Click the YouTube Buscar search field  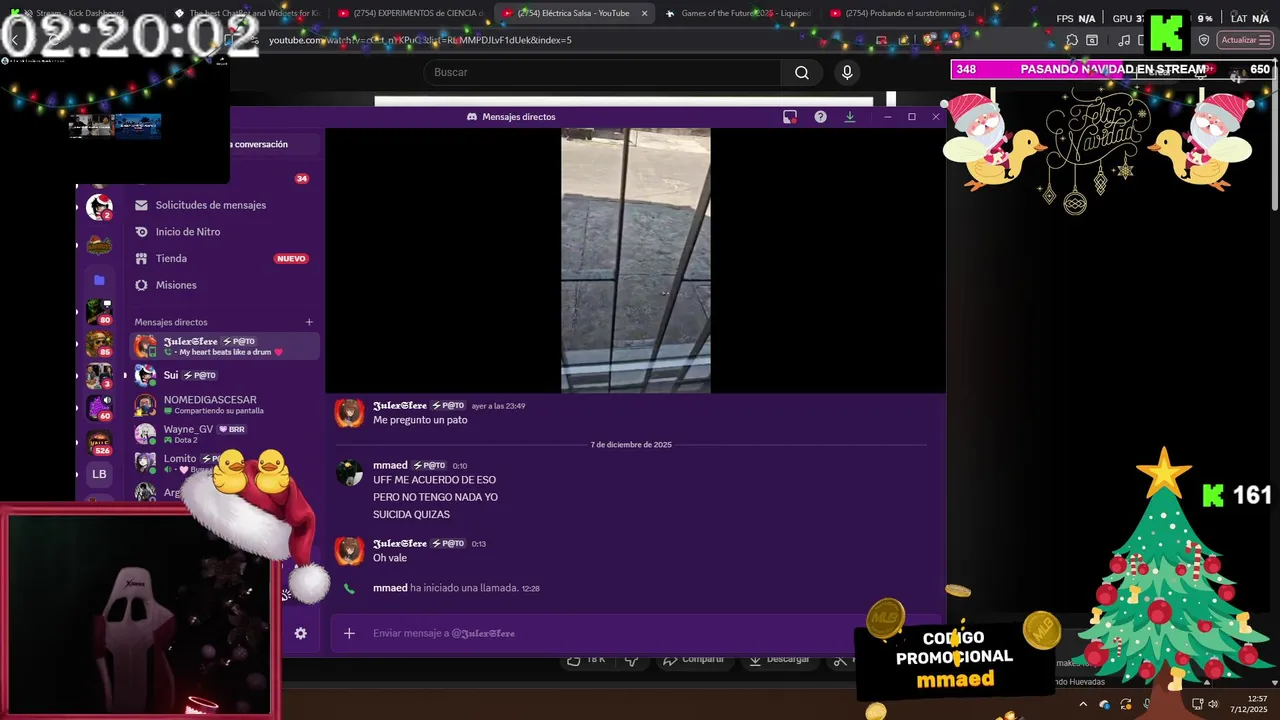pos(603,72)
